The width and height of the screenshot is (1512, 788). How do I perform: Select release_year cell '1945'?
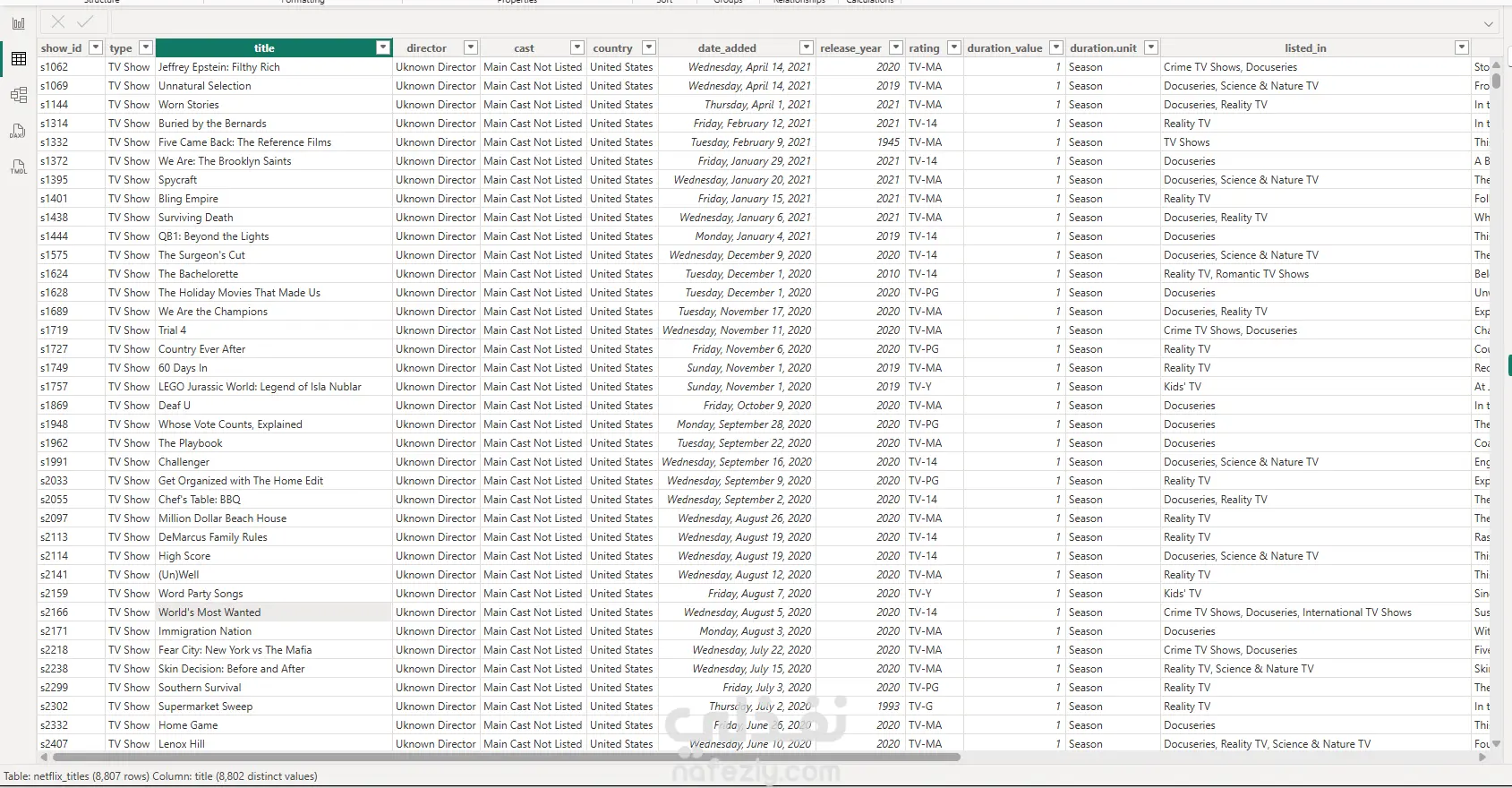click(x=860, y=142)
